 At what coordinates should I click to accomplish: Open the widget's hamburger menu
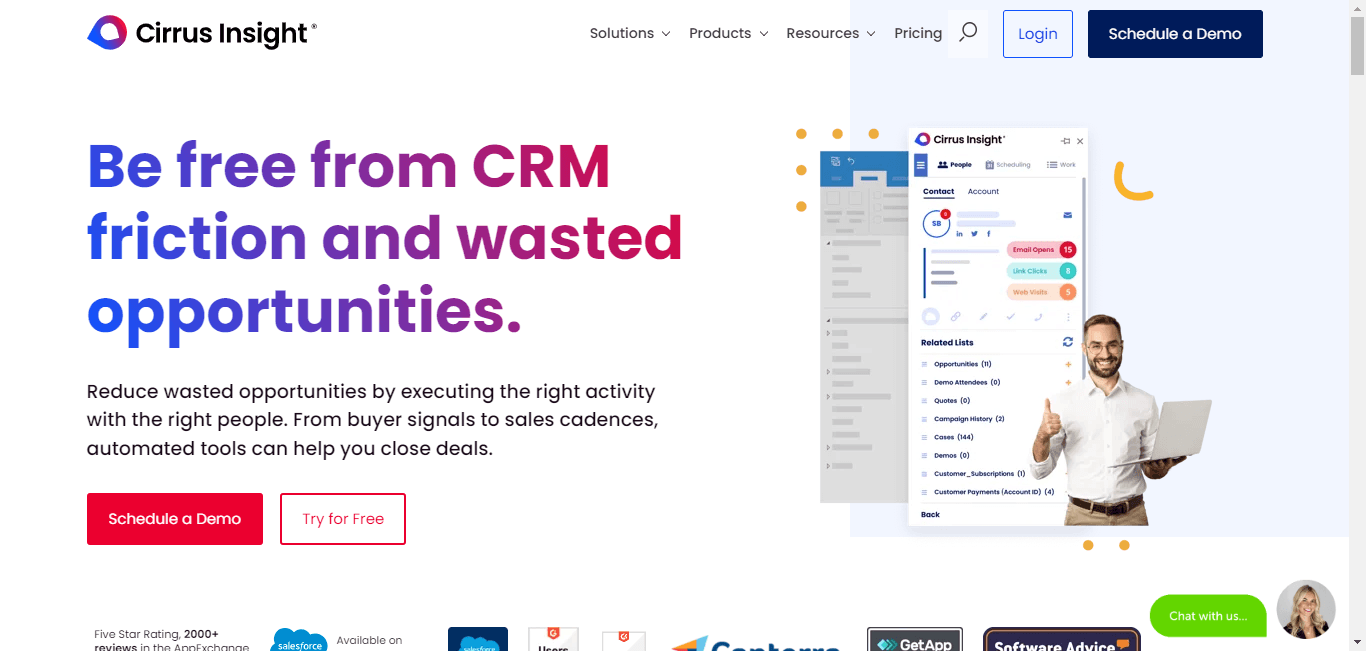tap(921, 164)
